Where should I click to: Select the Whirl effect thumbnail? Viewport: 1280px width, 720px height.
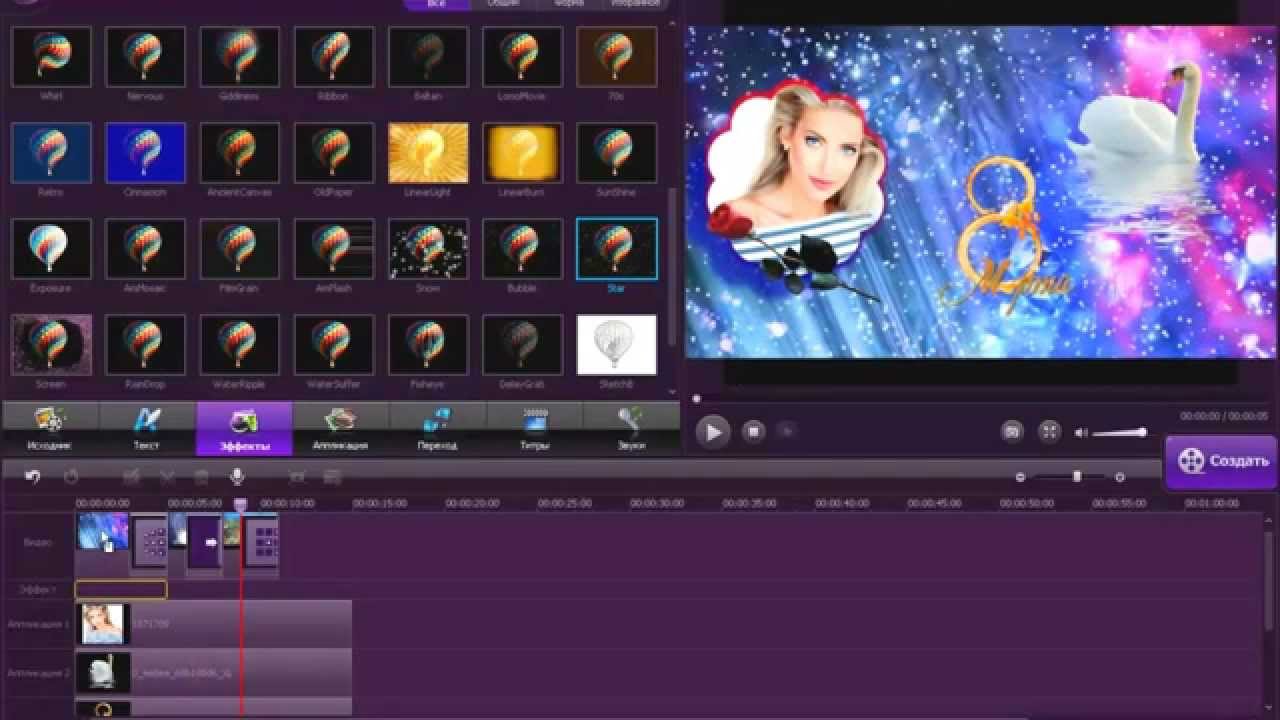coord(51,55)
